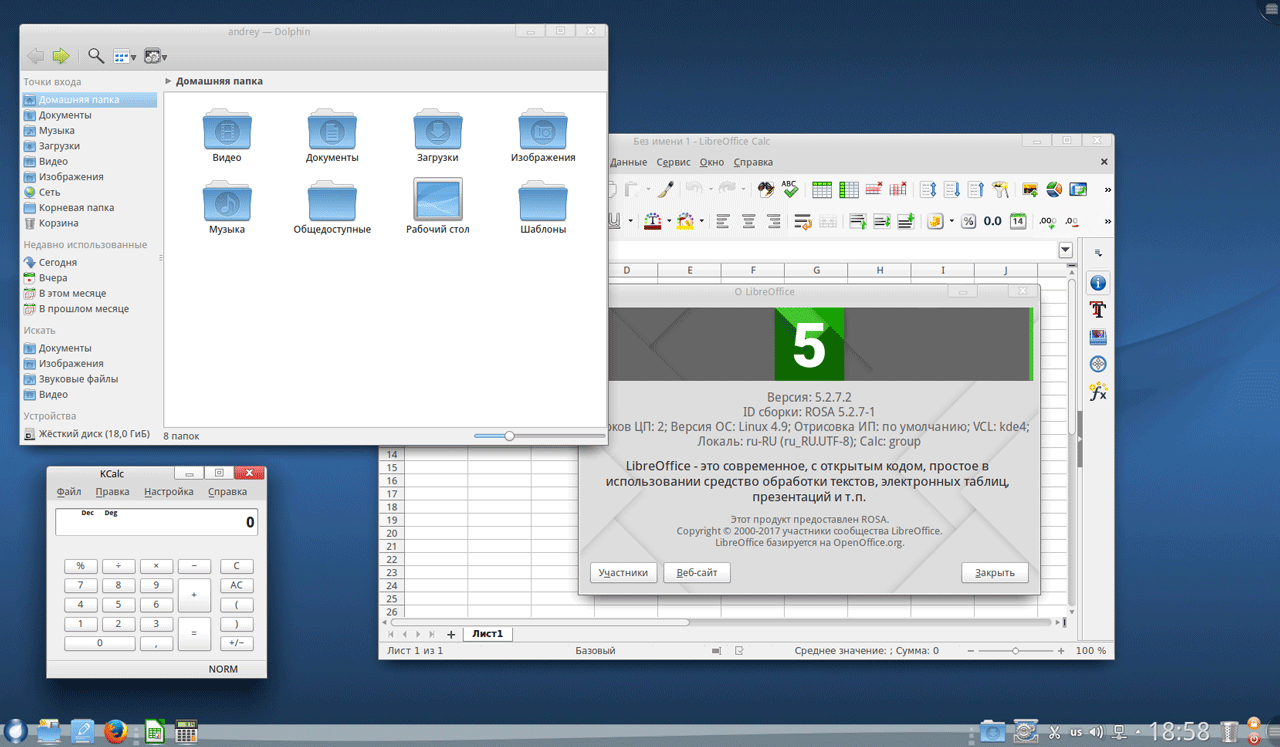Toggle wrap text in Calc toolbar
The height and width of the screenshot is (747, 1280).
802,221
